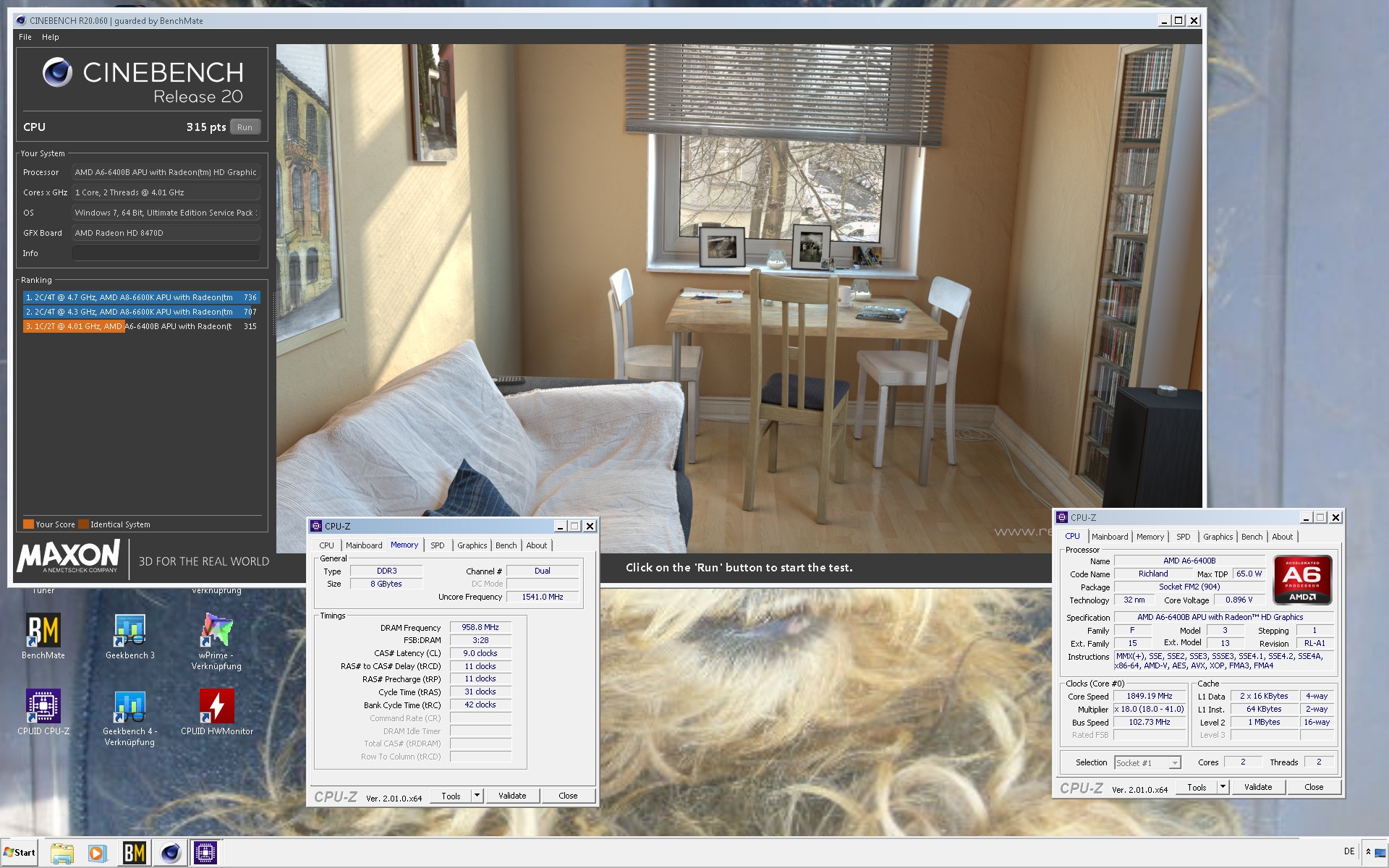
Task: Open the Help menu in Cinebench
Action: [x=51, y=37]
